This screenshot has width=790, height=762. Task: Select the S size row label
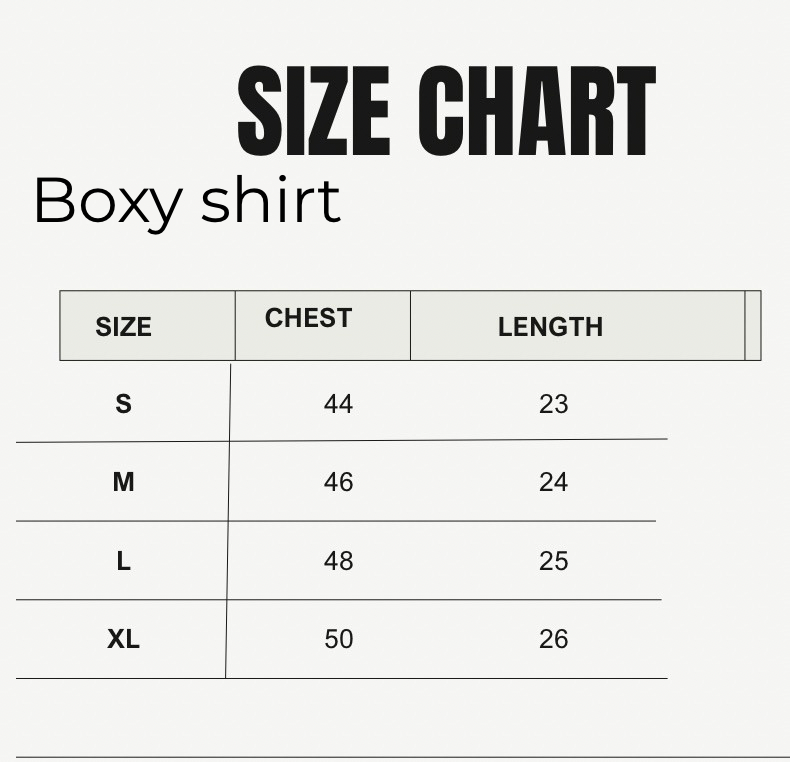click(123, 404)
